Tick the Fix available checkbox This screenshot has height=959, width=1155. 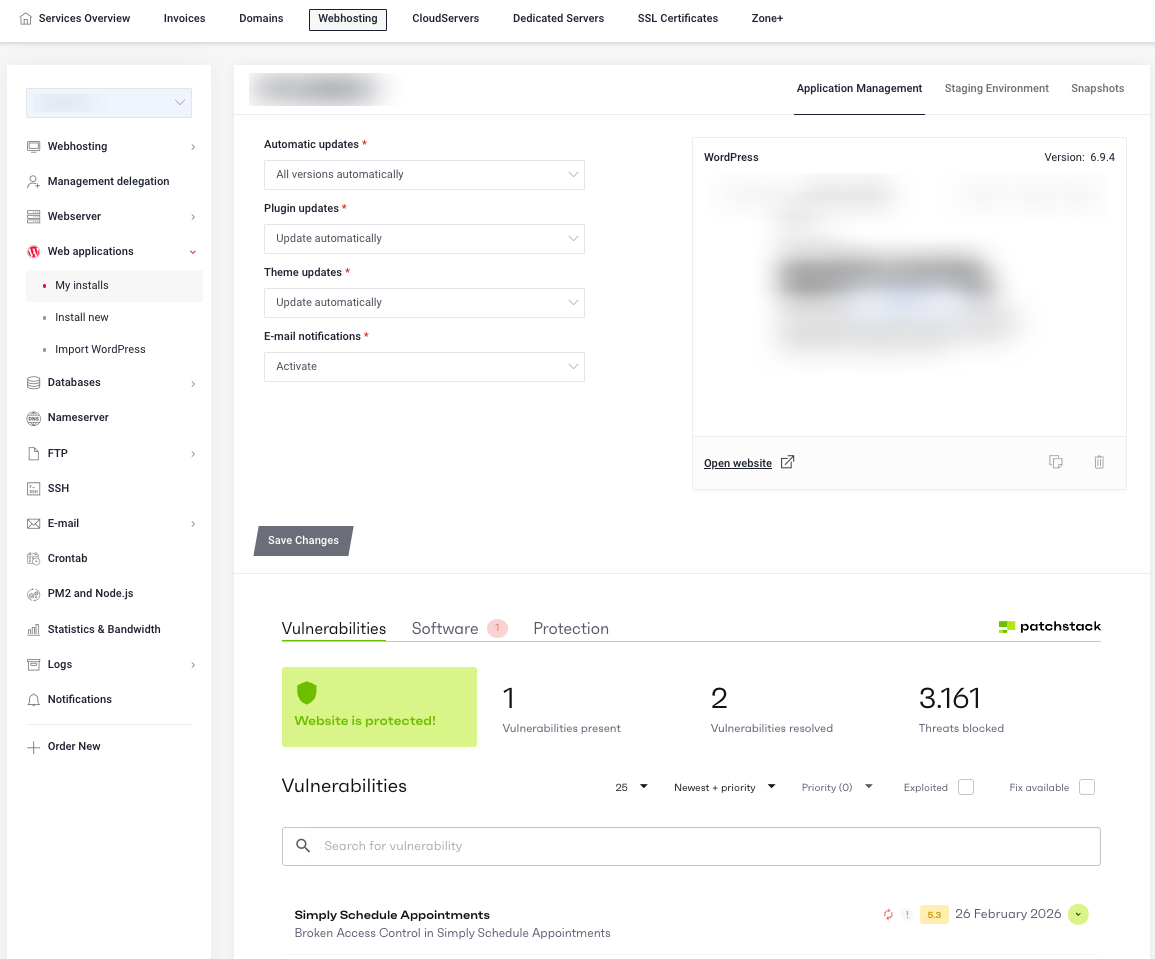click(1087, 787)
